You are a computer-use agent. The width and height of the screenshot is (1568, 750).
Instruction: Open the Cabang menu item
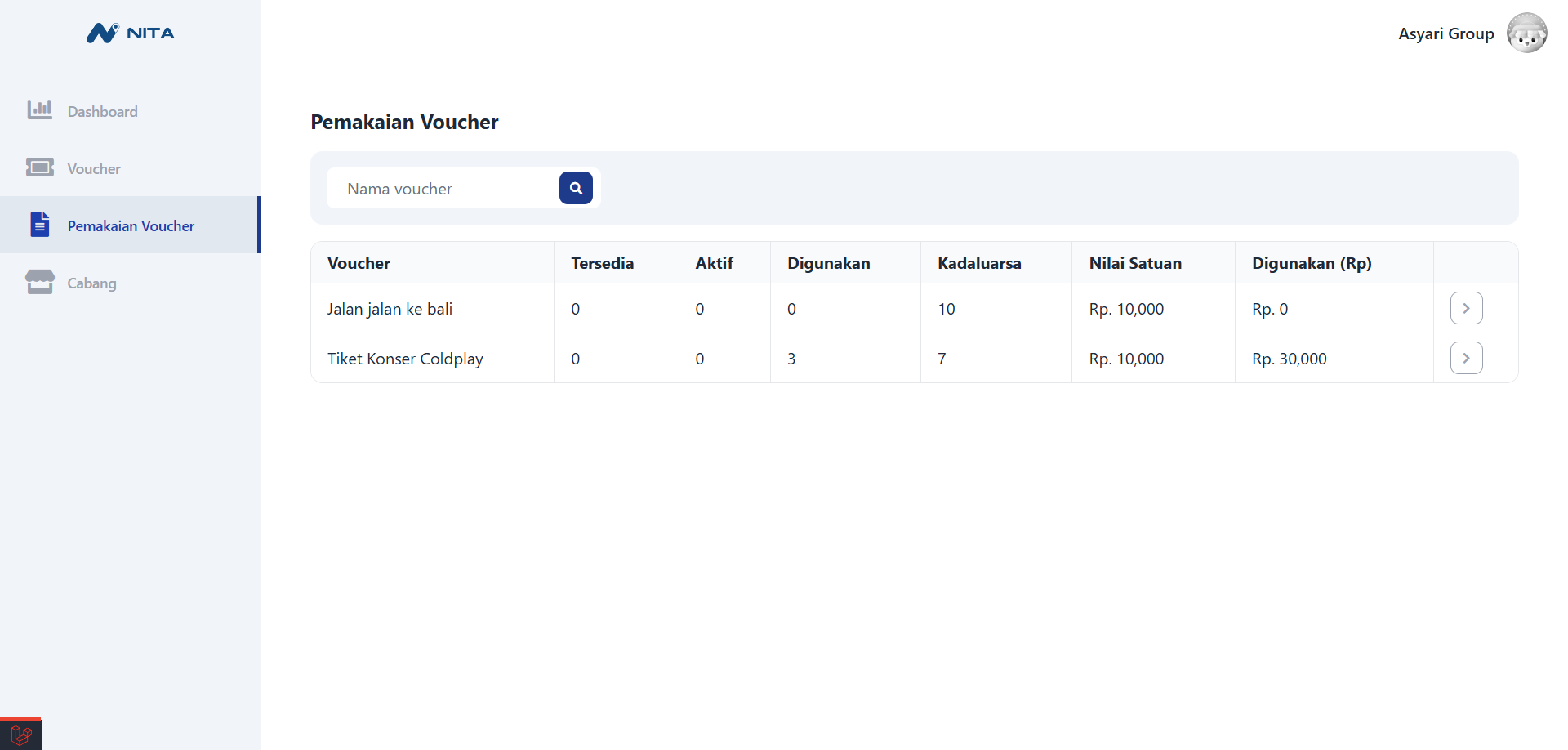(x=131, y=283)
